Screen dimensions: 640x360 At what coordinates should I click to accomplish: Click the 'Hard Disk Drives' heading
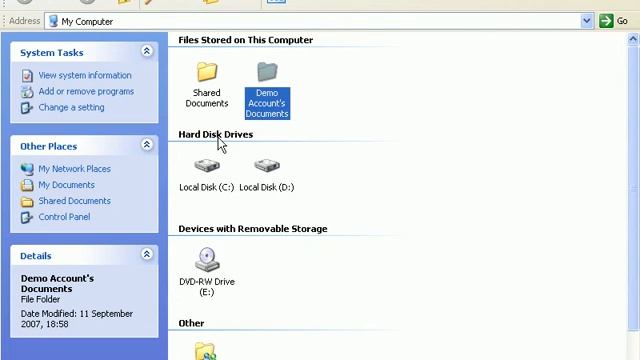coord(216,134)
